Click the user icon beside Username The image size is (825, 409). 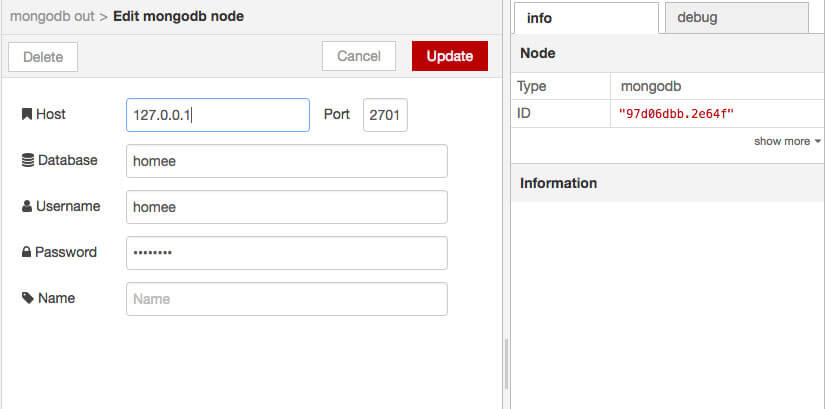click(x=27, y=206)
